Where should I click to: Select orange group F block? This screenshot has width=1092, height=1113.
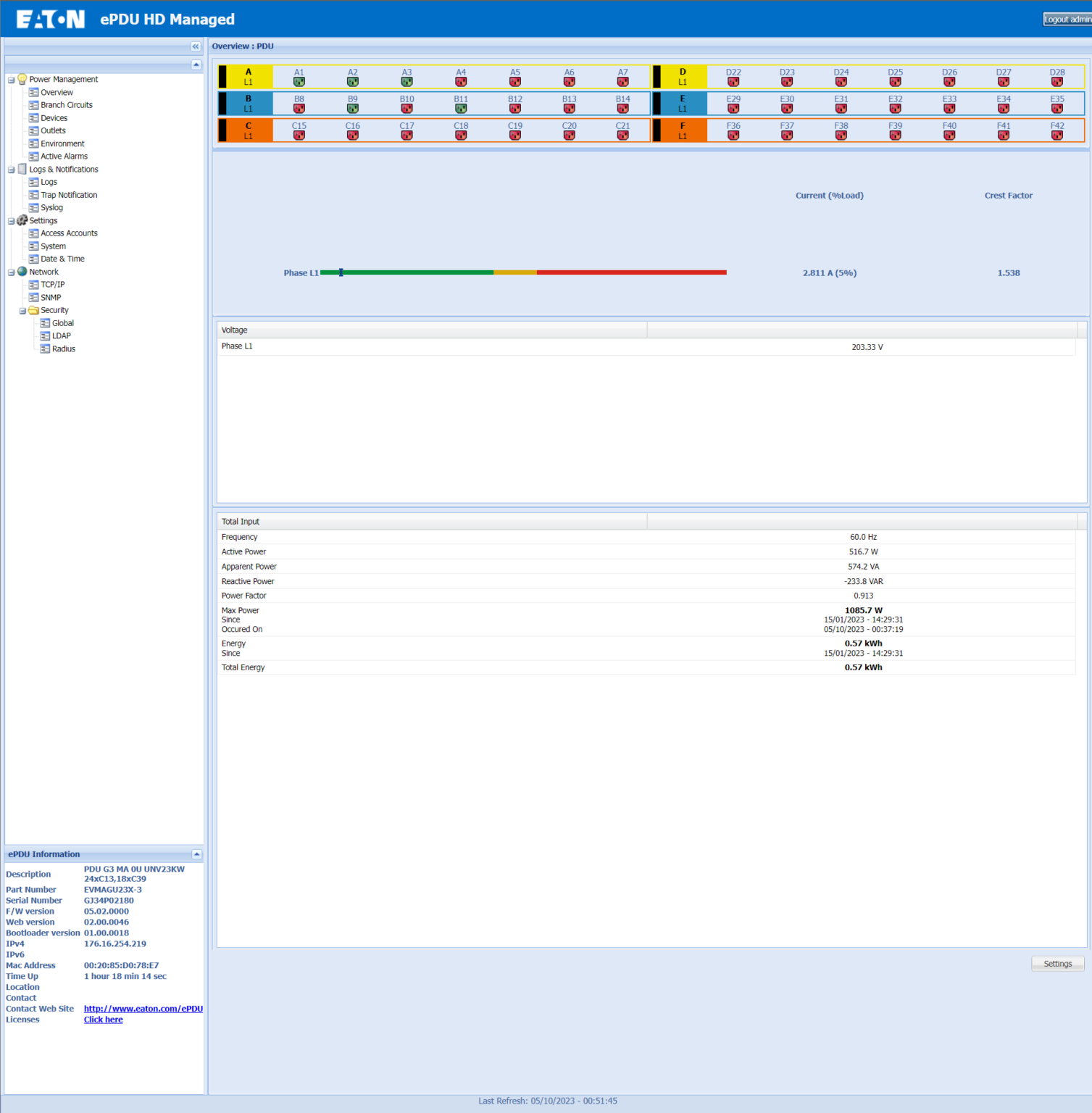(x=682, y=130)
